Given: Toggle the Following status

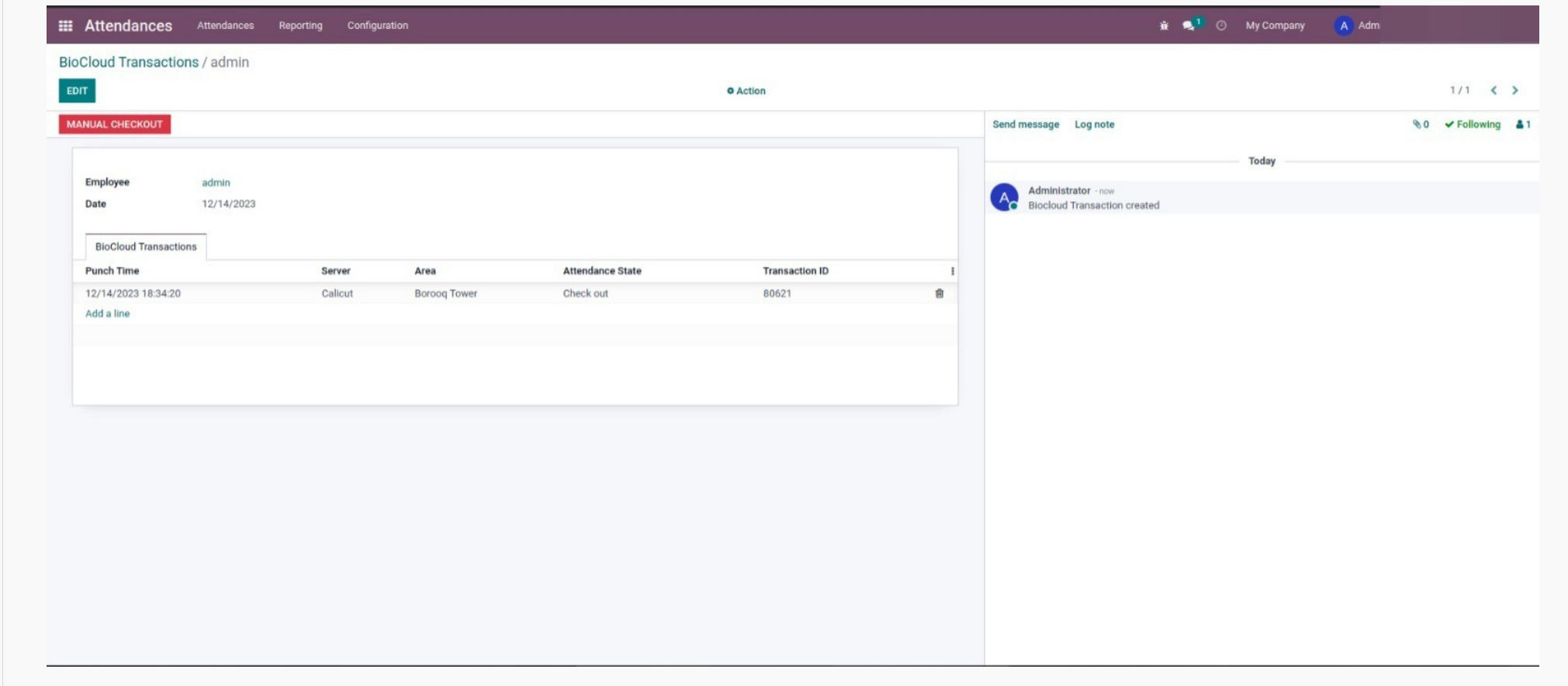Looking at the screenshot, I should [x=1473, y=124].
